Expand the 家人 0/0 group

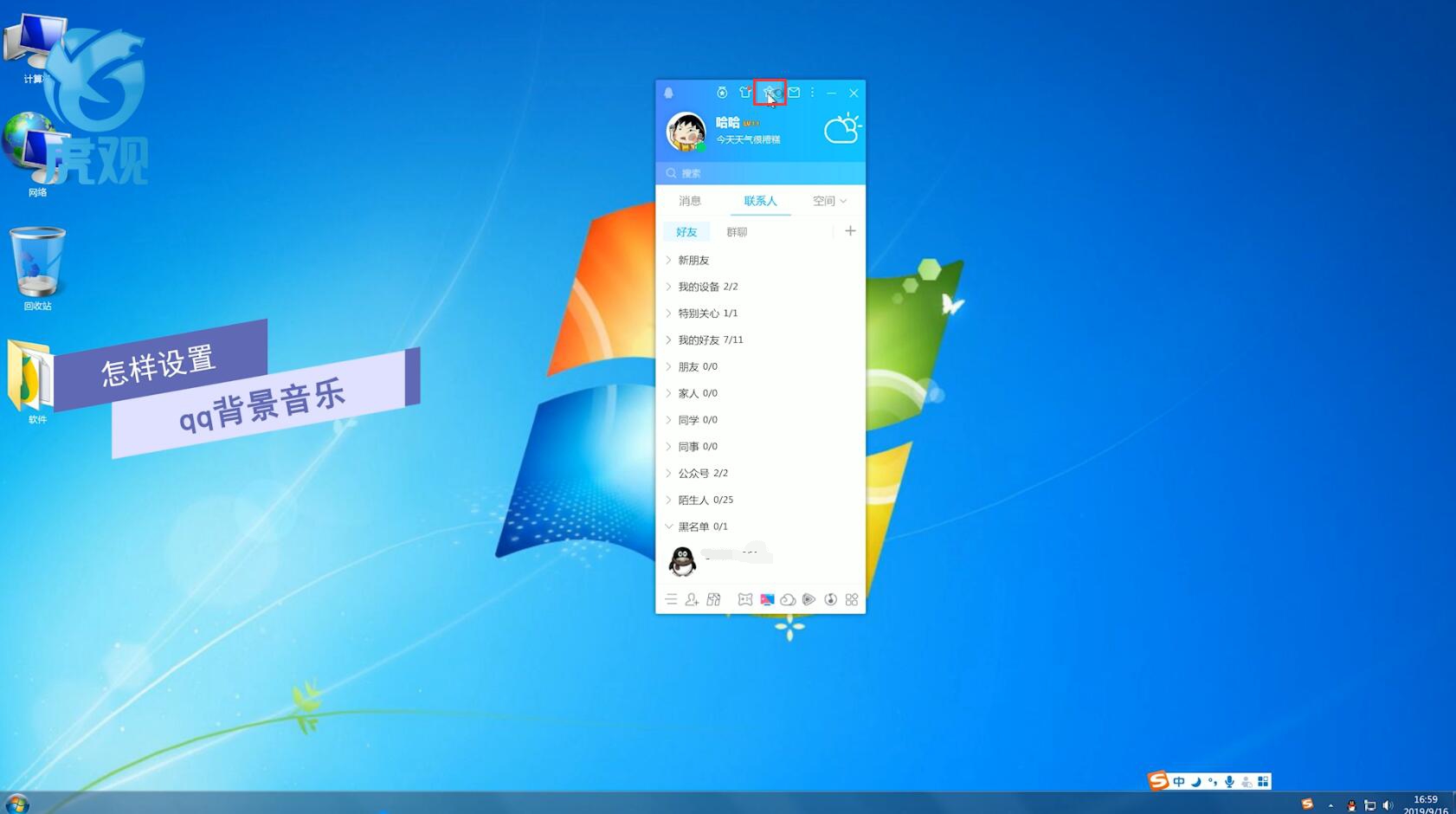click(x=760, y=393)
